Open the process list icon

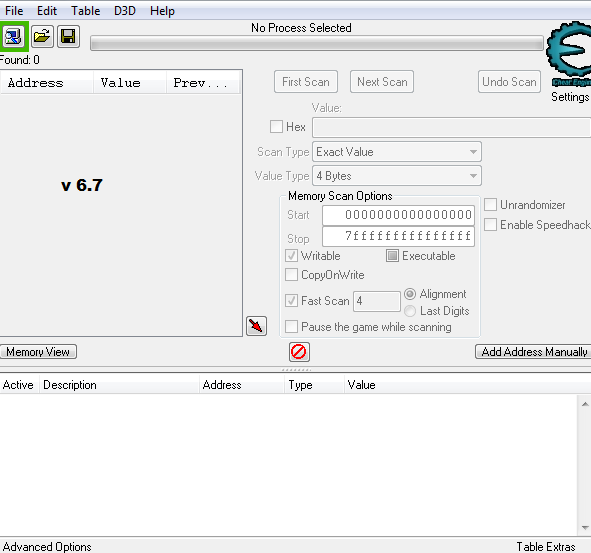[x=14, y=37]
